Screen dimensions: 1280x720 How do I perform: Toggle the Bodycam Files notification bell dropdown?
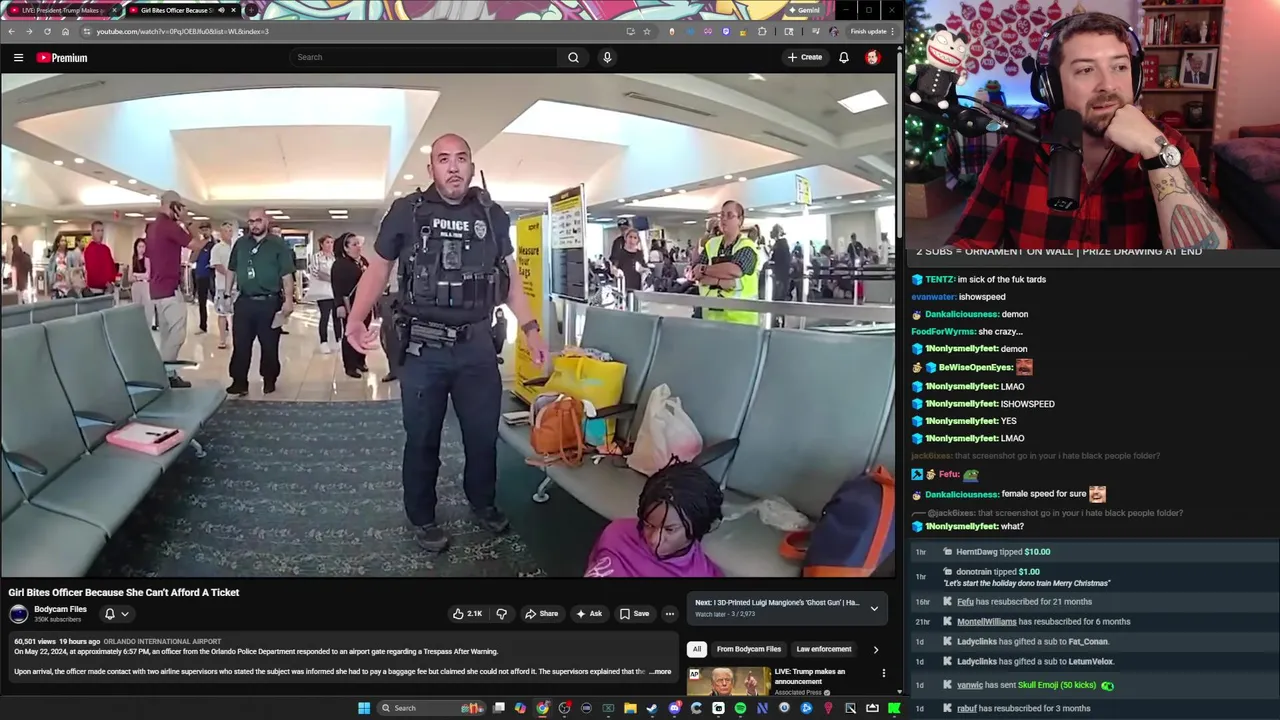click(x=116, y=614)
